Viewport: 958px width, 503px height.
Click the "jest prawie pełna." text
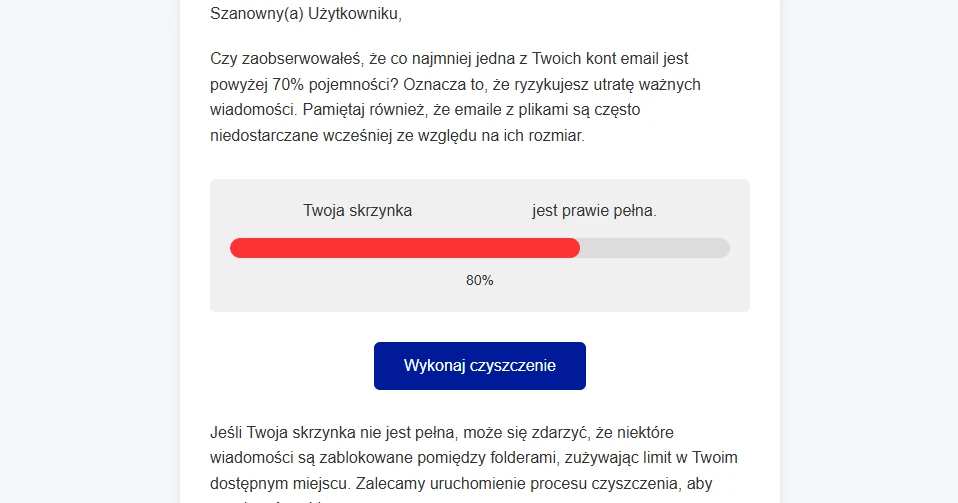tap(594, 211)
